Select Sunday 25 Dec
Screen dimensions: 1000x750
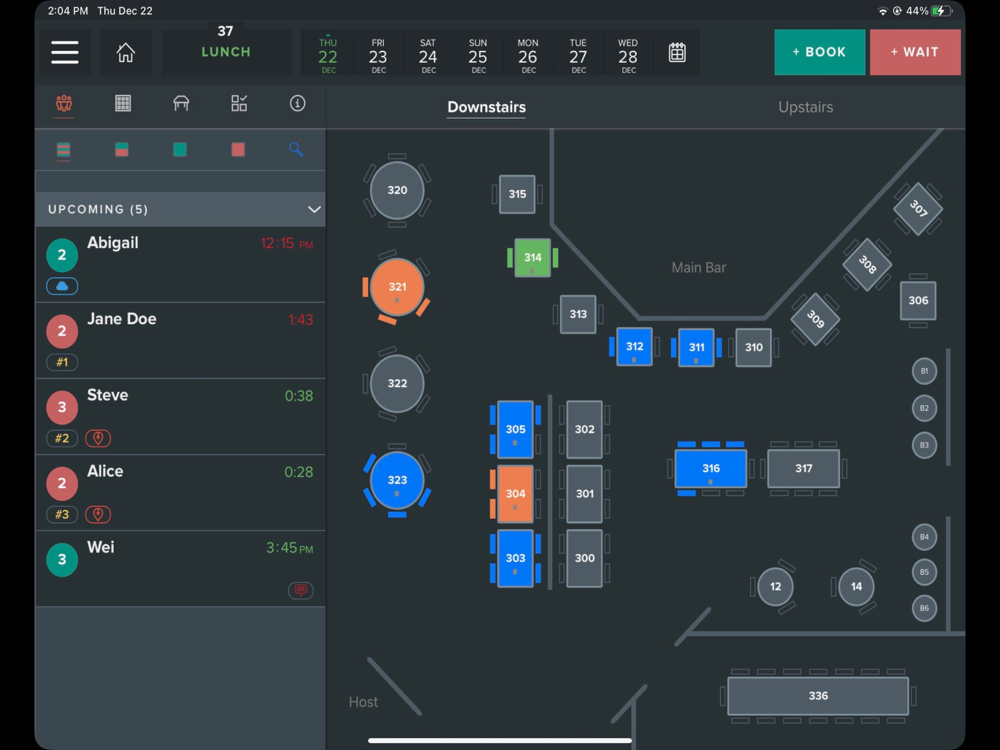click(x=478, y=56)
